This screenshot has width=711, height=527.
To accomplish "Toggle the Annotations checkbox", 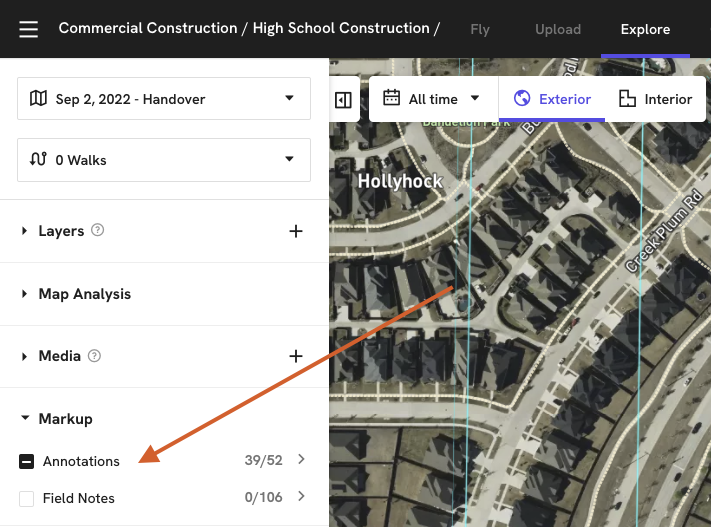I will (26, 461).
